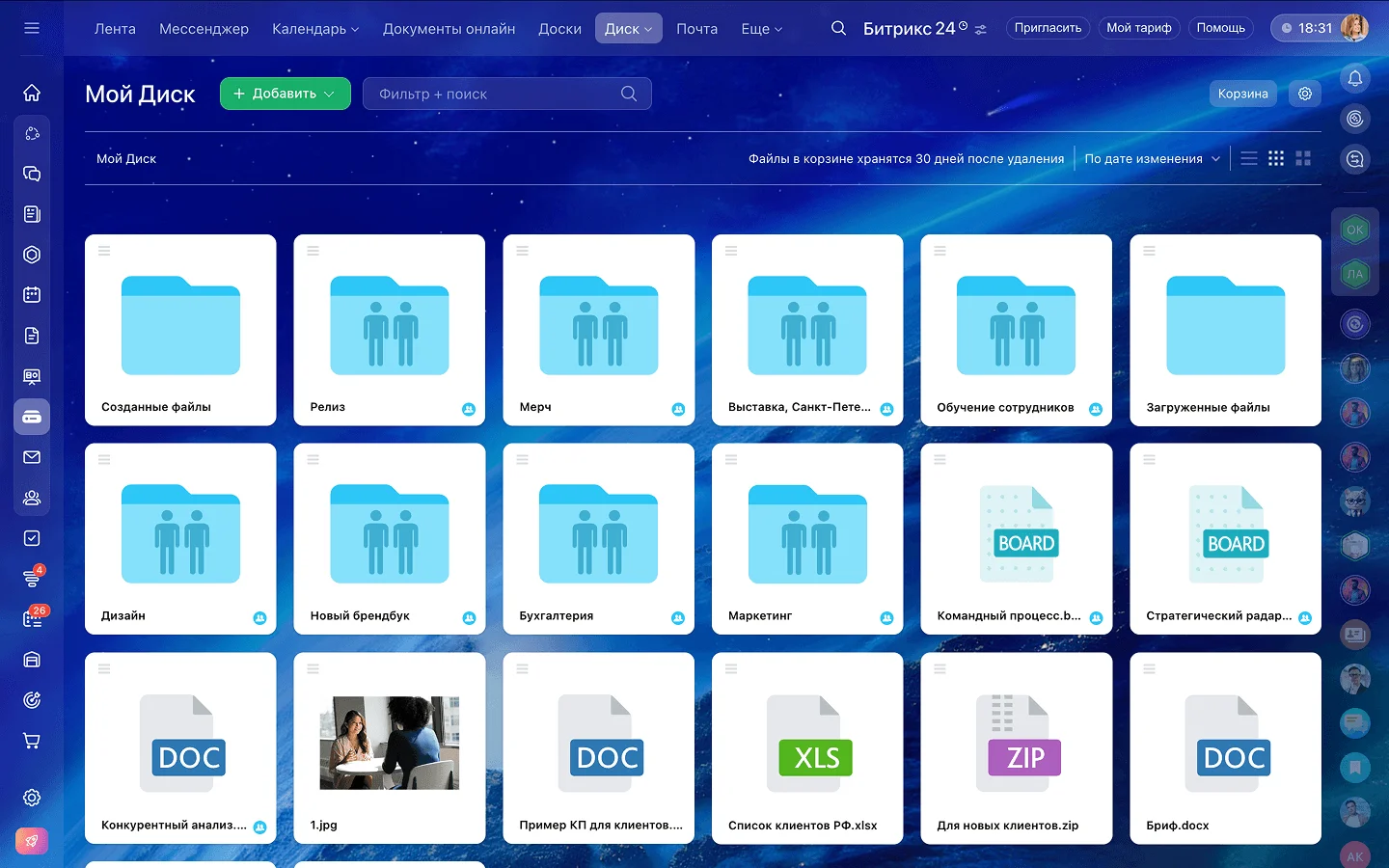Open Стратегический радар board file
This screenshot has height=868, width=1389.
tap(1226, 538)
